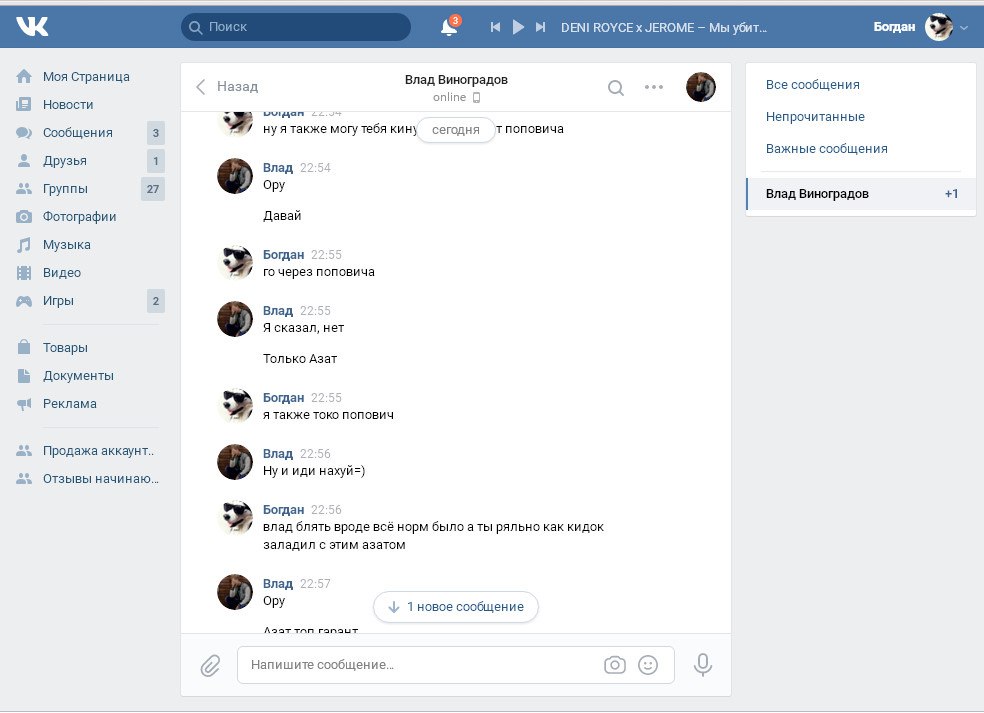Viewport: 984px width, 713px height.
Task: Open Музыка in the left sidebar
Action: point(66,245)
